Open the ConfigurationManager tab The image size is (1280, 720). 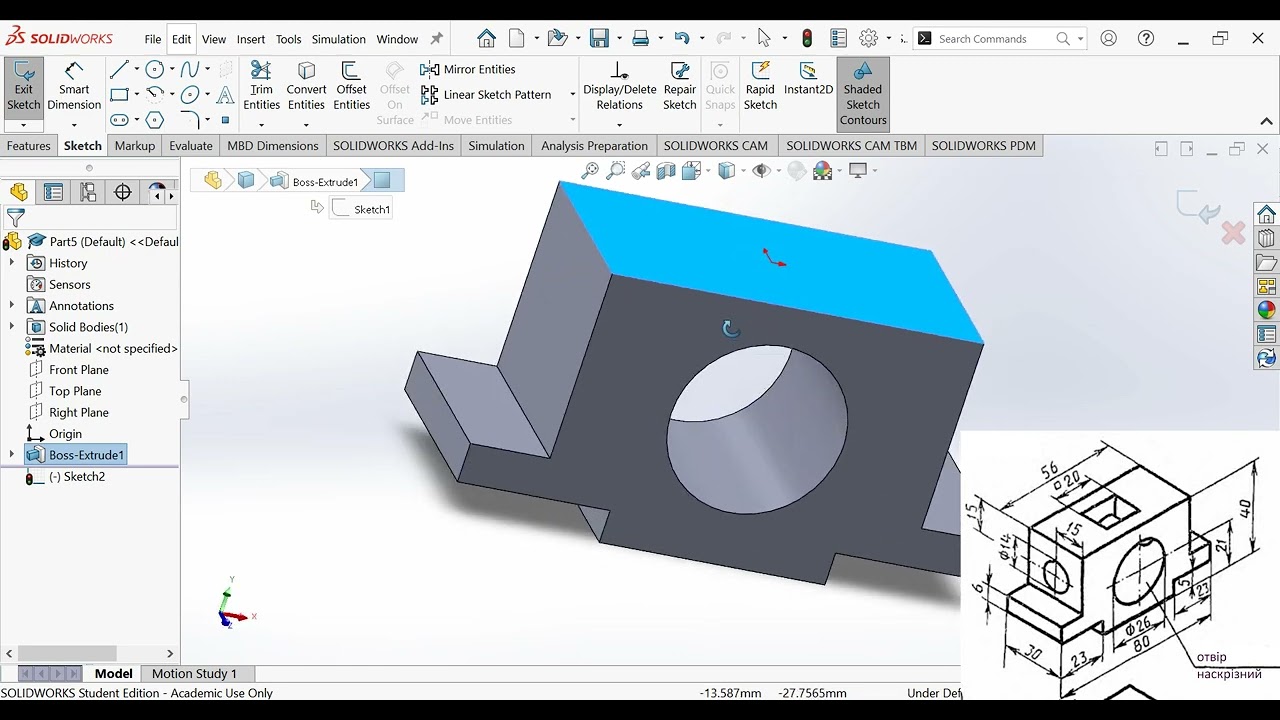pos(88,193)
